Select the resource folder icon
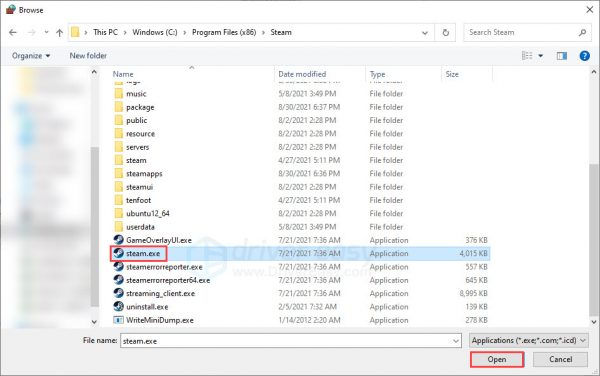Viewport: 600px width, 376px height. (x=119, y=134)
